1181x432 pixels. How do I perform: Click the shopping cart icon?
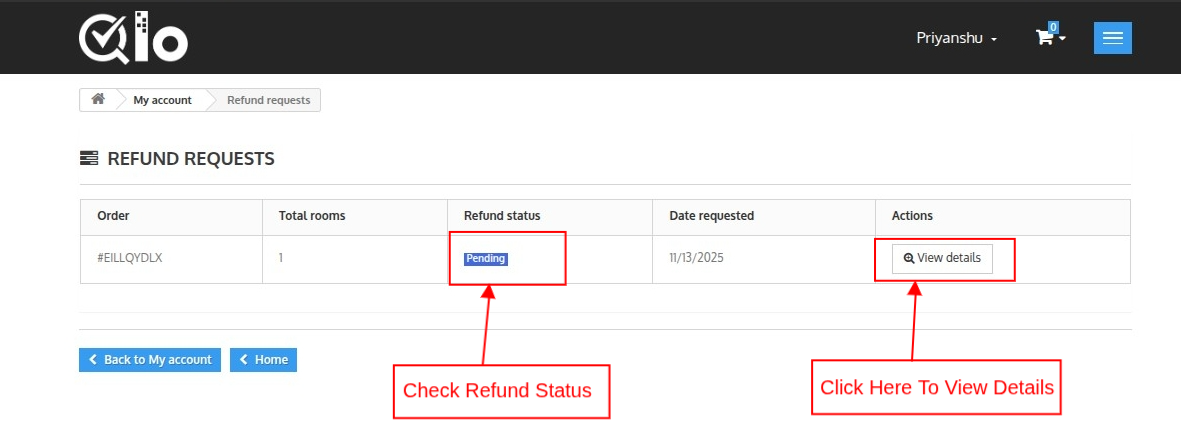tap(1044, 38)
